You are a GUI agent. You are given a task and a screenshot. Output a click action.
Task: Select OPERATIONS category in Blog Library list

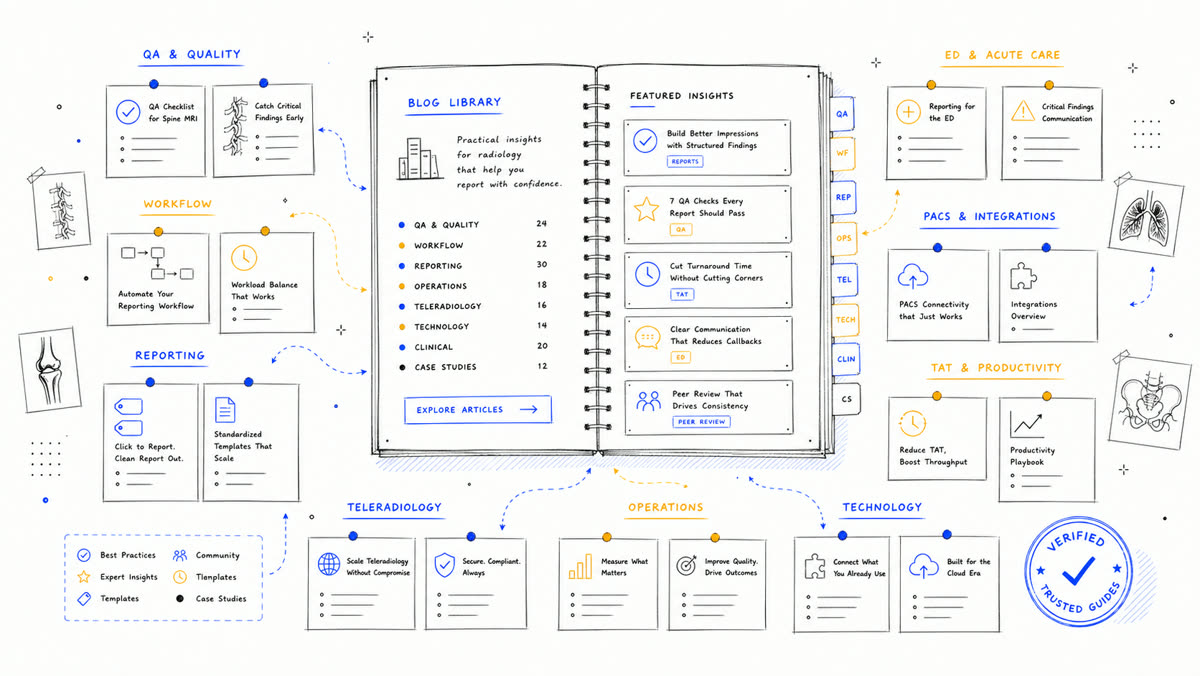pyautogui.click(x=473, y=286)
